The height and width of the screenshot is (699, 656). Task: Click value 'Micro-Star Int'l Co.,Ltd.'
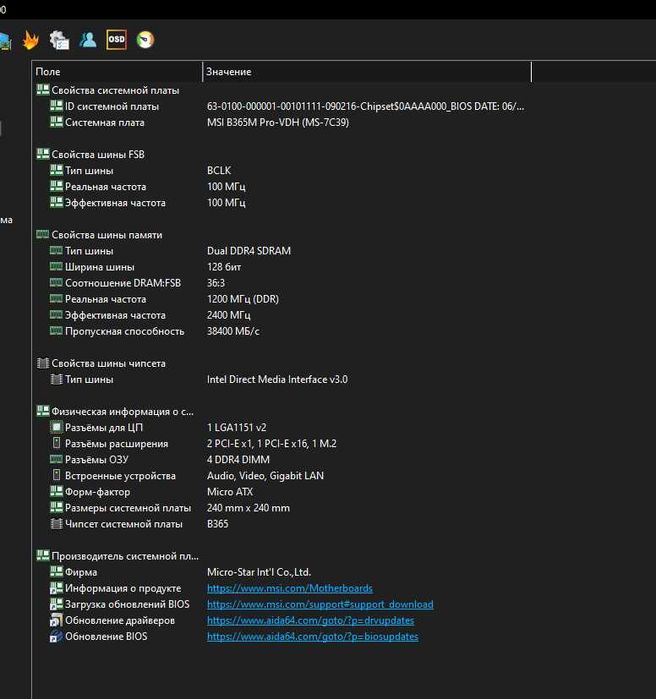pos(259,572)
